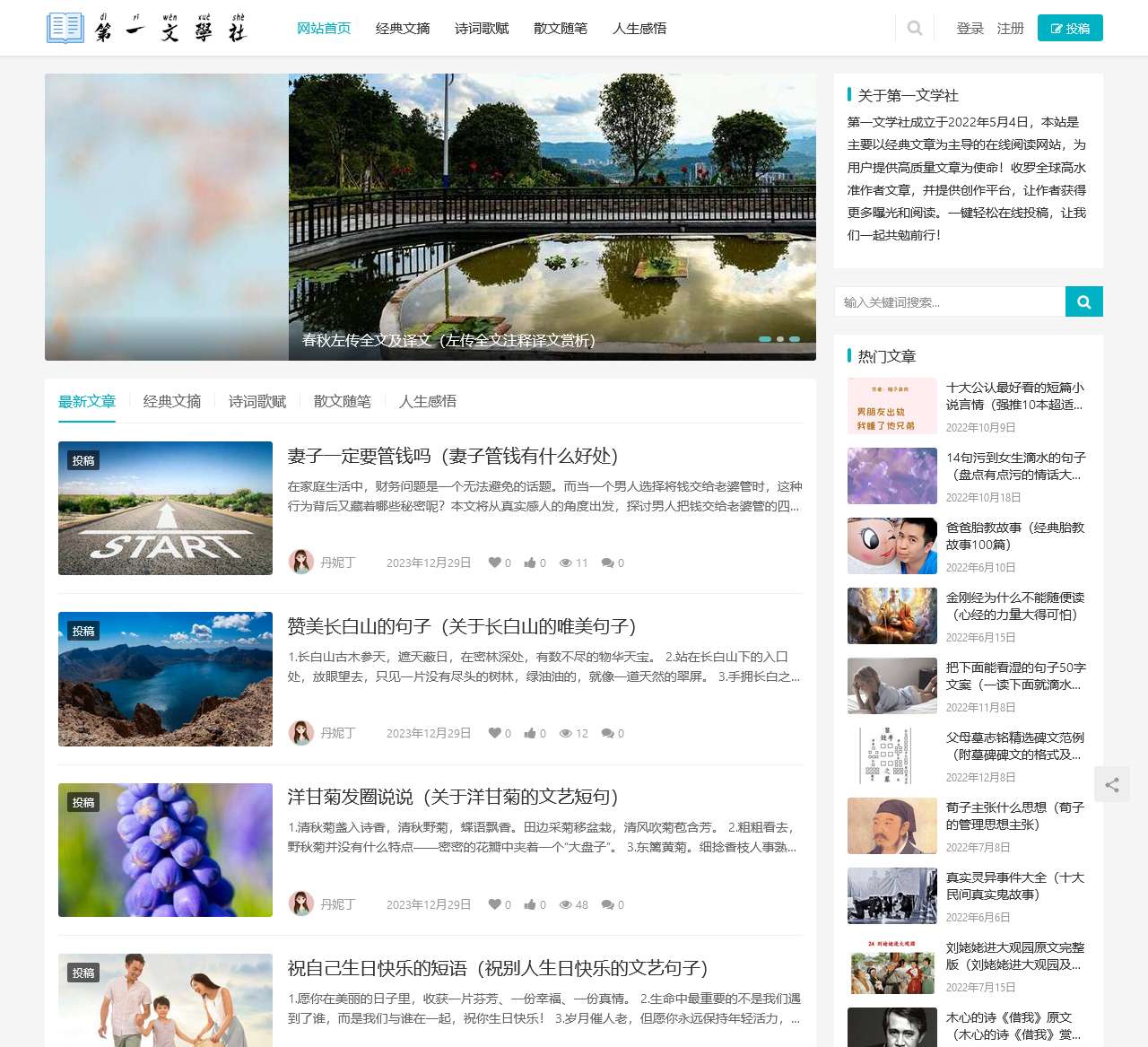
Task: Click views eye icon on 赞美长白山的句子 article
Action: pos(566,733)
